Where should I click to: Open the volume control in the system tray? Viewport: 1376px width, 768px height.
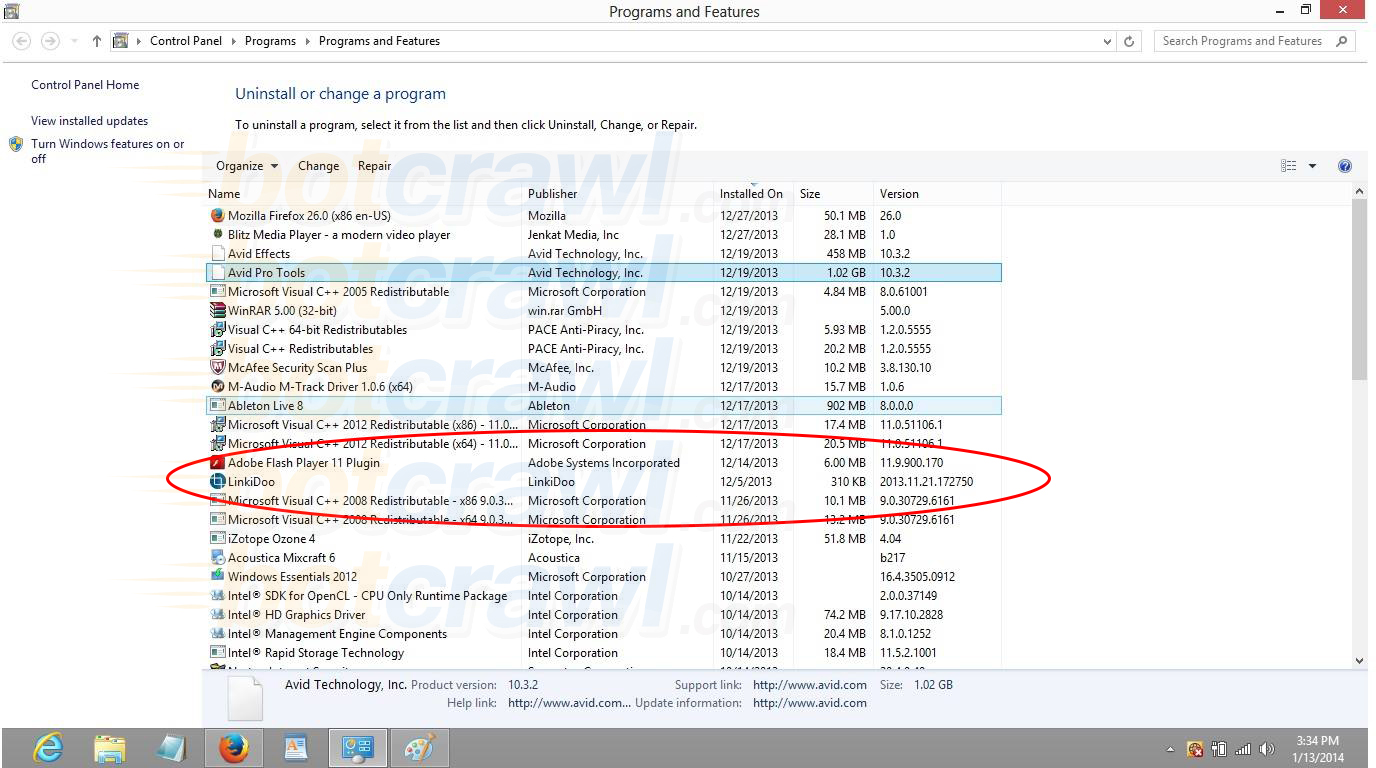(1266, 747)
